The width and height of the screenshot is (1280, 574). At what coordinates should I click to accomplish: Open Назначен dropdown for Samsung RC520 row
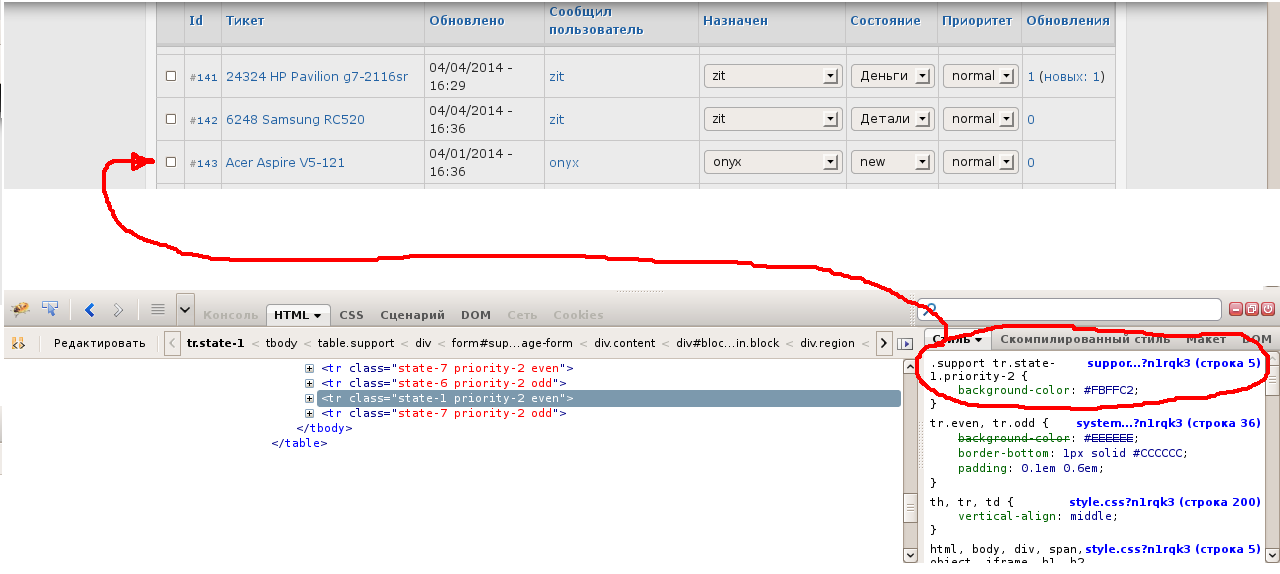coord(772,119)
